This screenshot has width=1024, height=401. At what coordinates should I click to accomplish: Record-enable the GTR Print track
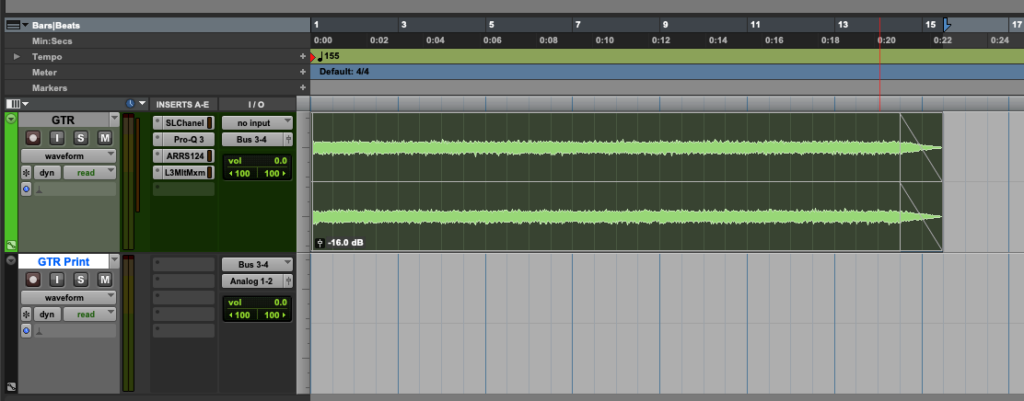[x=33, y=280]
